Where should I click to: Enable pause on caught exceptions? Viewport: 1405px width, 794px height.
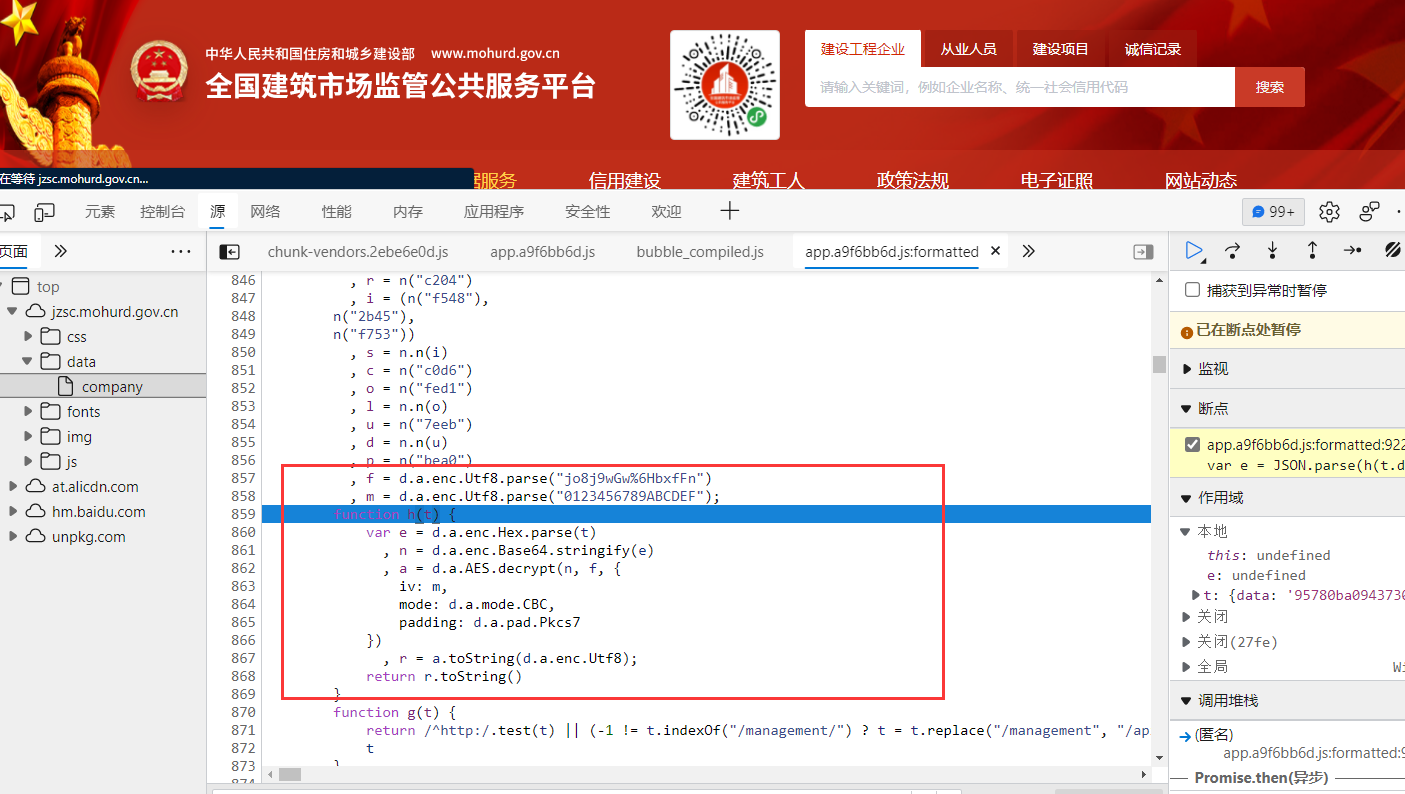coord(1192,290)
